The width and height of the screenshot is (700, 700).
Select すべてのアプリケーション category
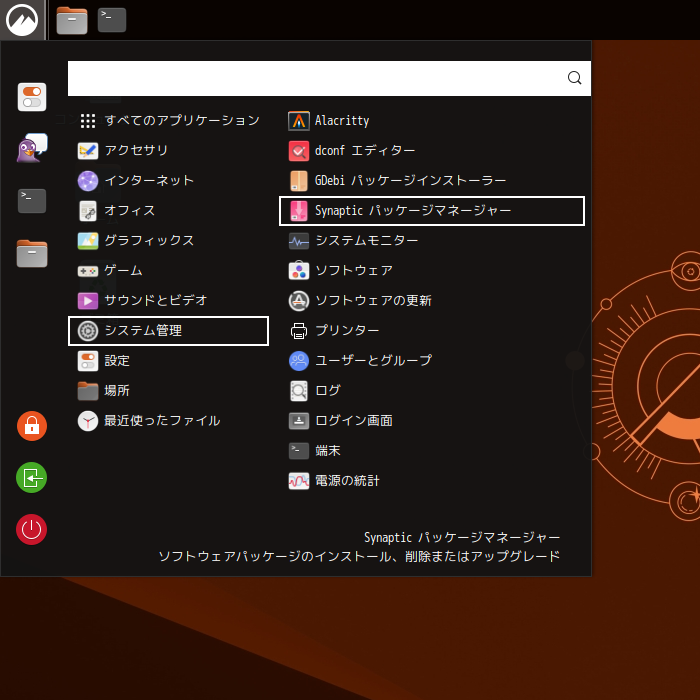[168, 121]
